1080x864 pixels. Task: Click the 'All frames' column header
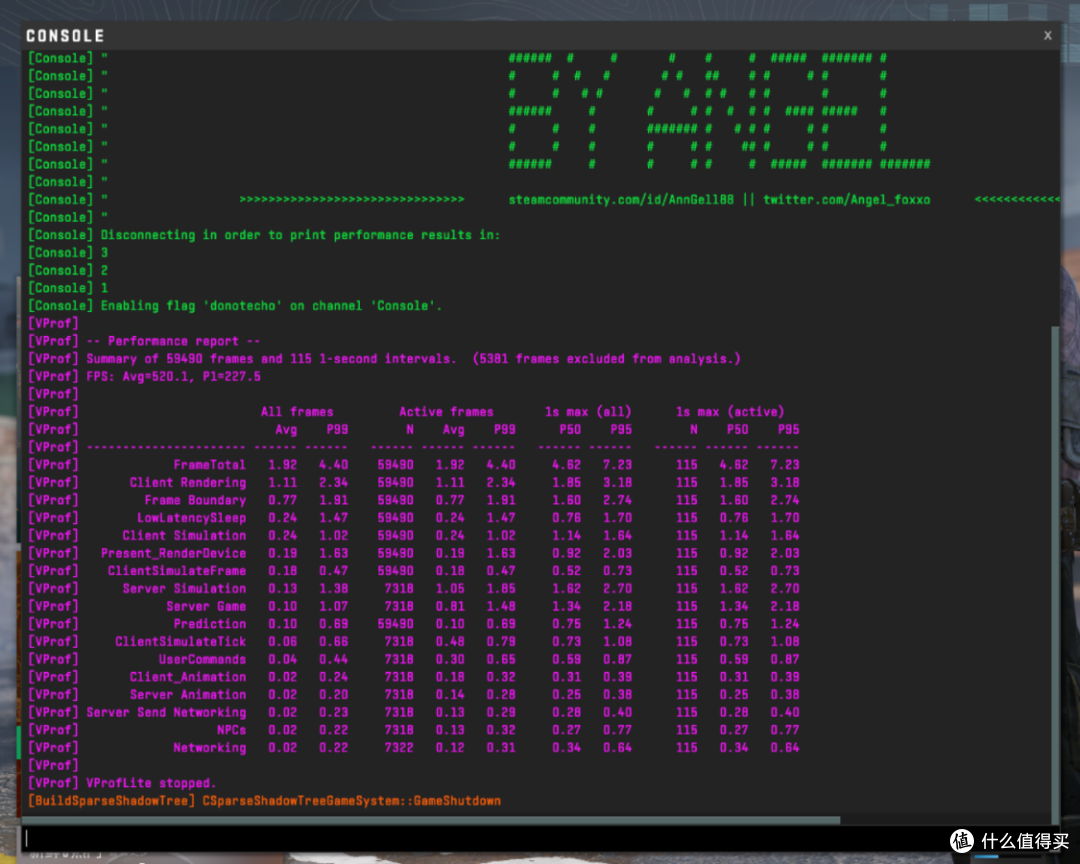tap(297, 412)
